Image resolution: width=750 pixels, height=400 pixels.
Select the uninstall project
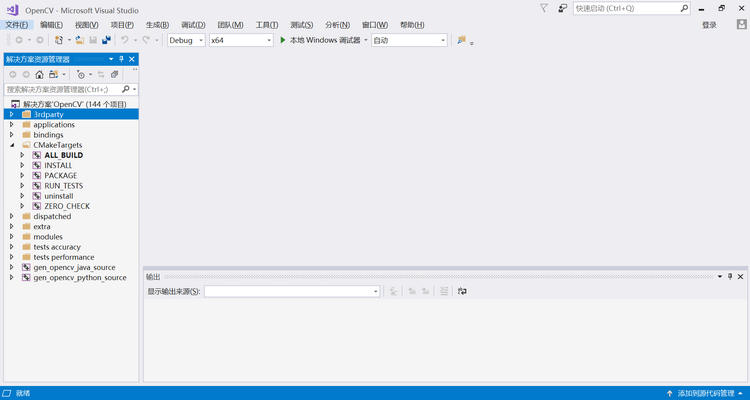point(59,196)
